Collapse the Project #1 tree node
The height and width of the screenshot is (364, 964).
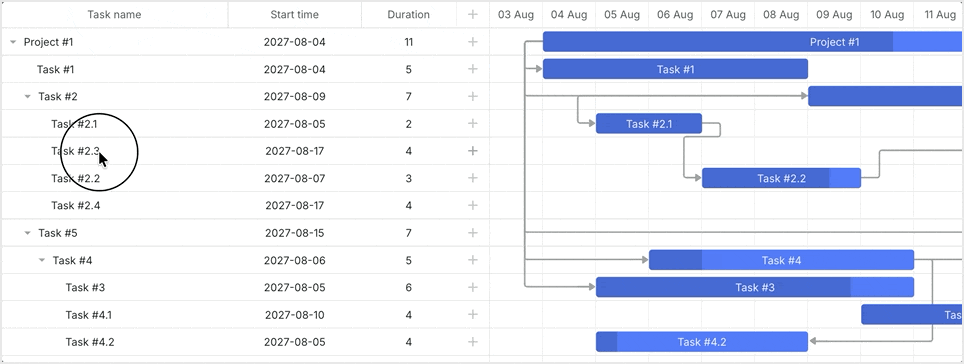tap(13, 42)
